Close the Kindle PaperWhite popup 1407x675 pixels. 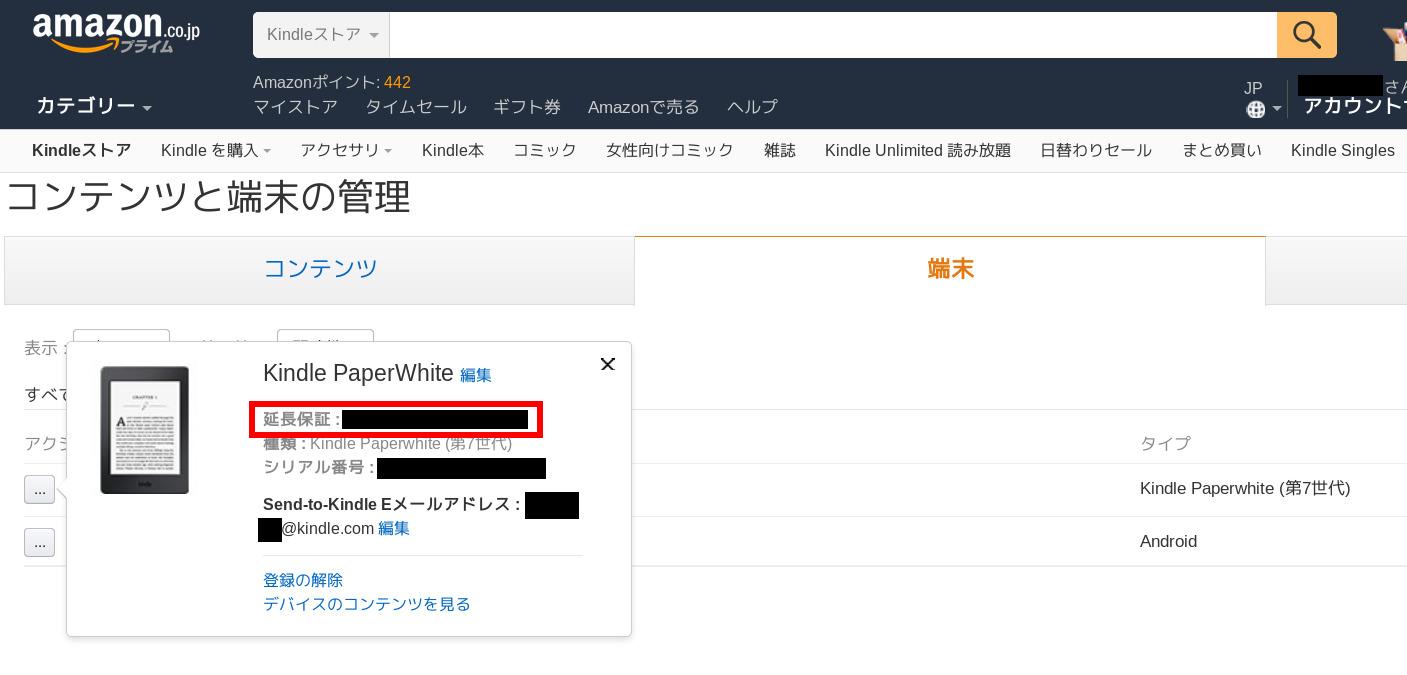click(x=607, y=364)
